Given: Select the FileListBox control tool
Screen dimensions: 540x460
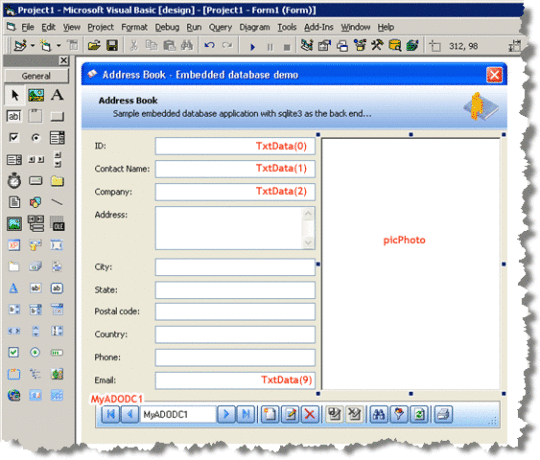Looking at the screenshot, I should (14, 202).
